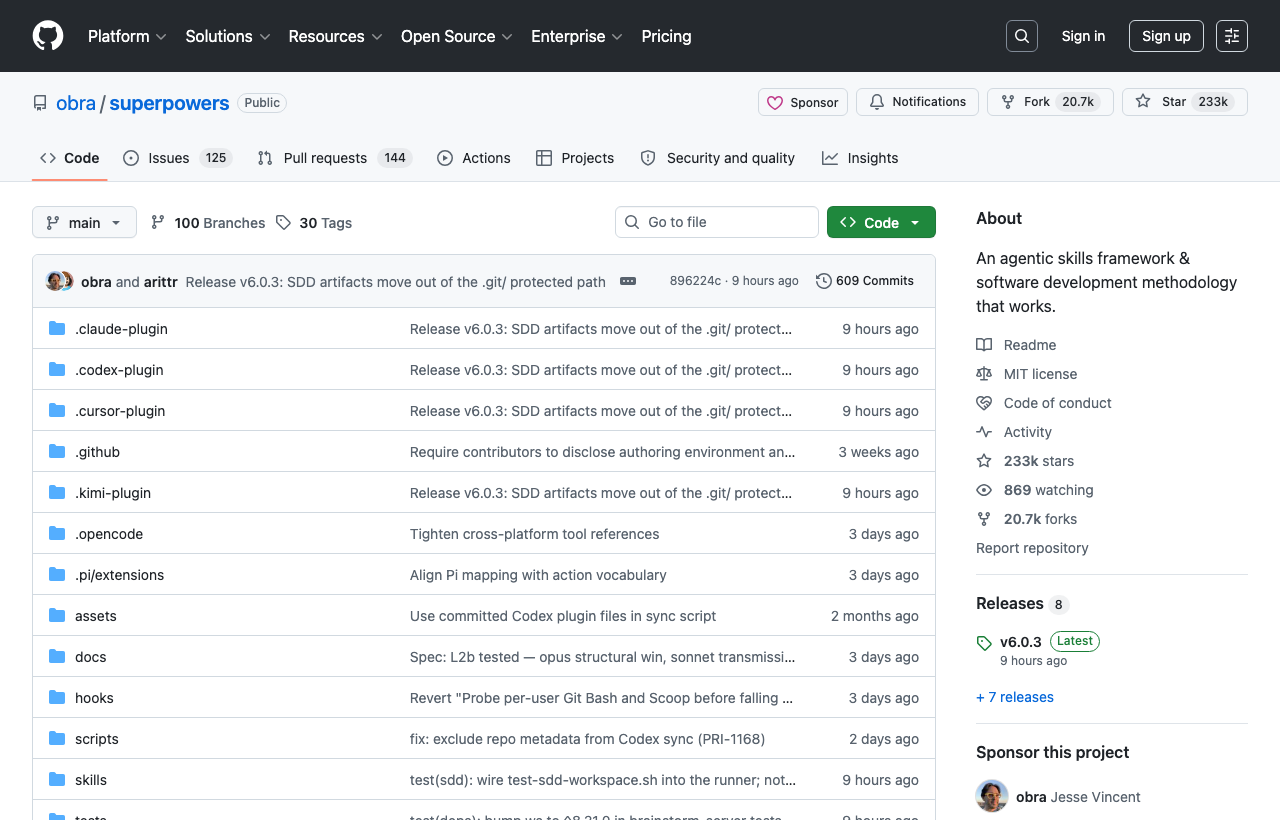
Task: Click the Notifications button
Action: [x=917, y=102]
